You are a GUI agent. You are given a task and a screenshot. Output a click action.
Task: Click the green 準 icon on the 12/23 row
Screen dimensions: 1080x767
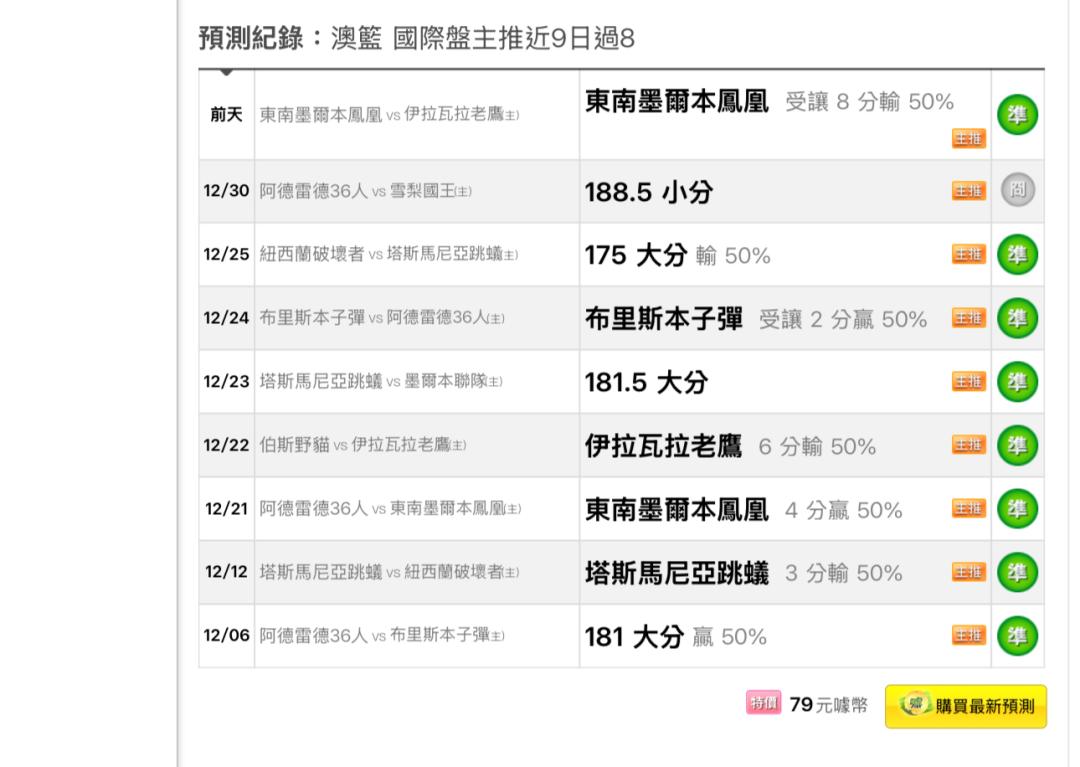pos(1017,381)
